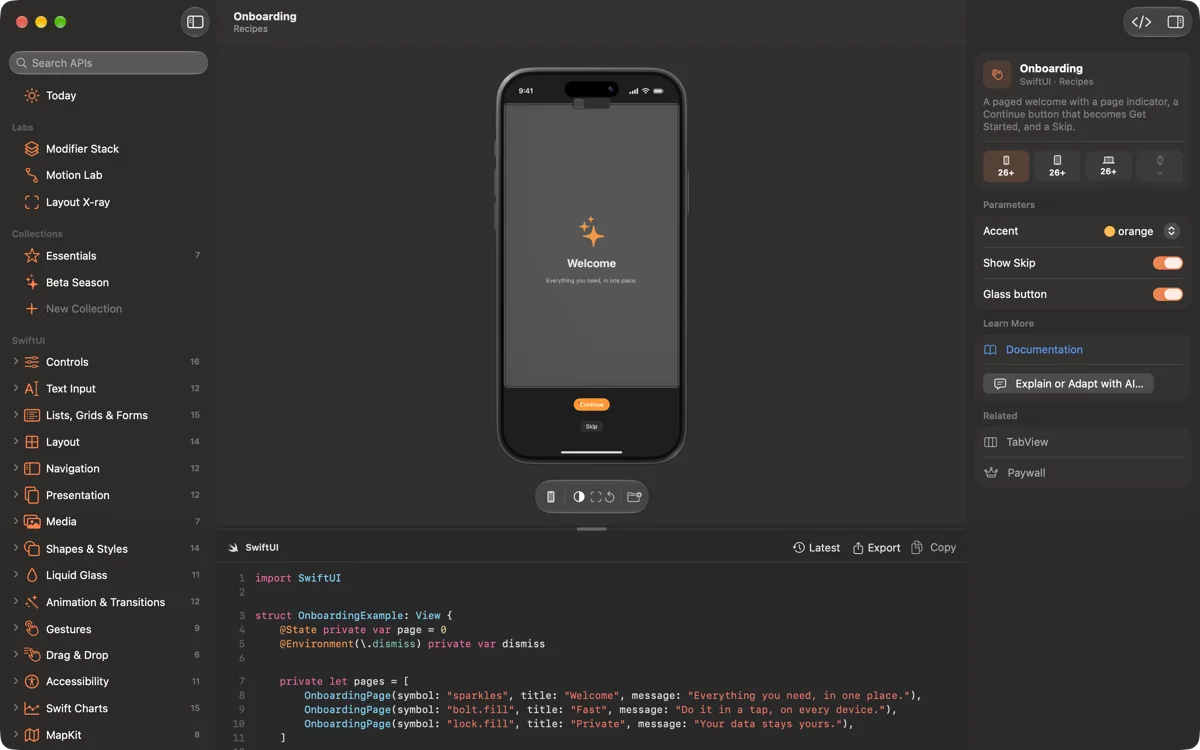Viewport: 1200px width, 750px height.
Task: Expand the Drag & Drop group chevron
Action: [15, 655]
